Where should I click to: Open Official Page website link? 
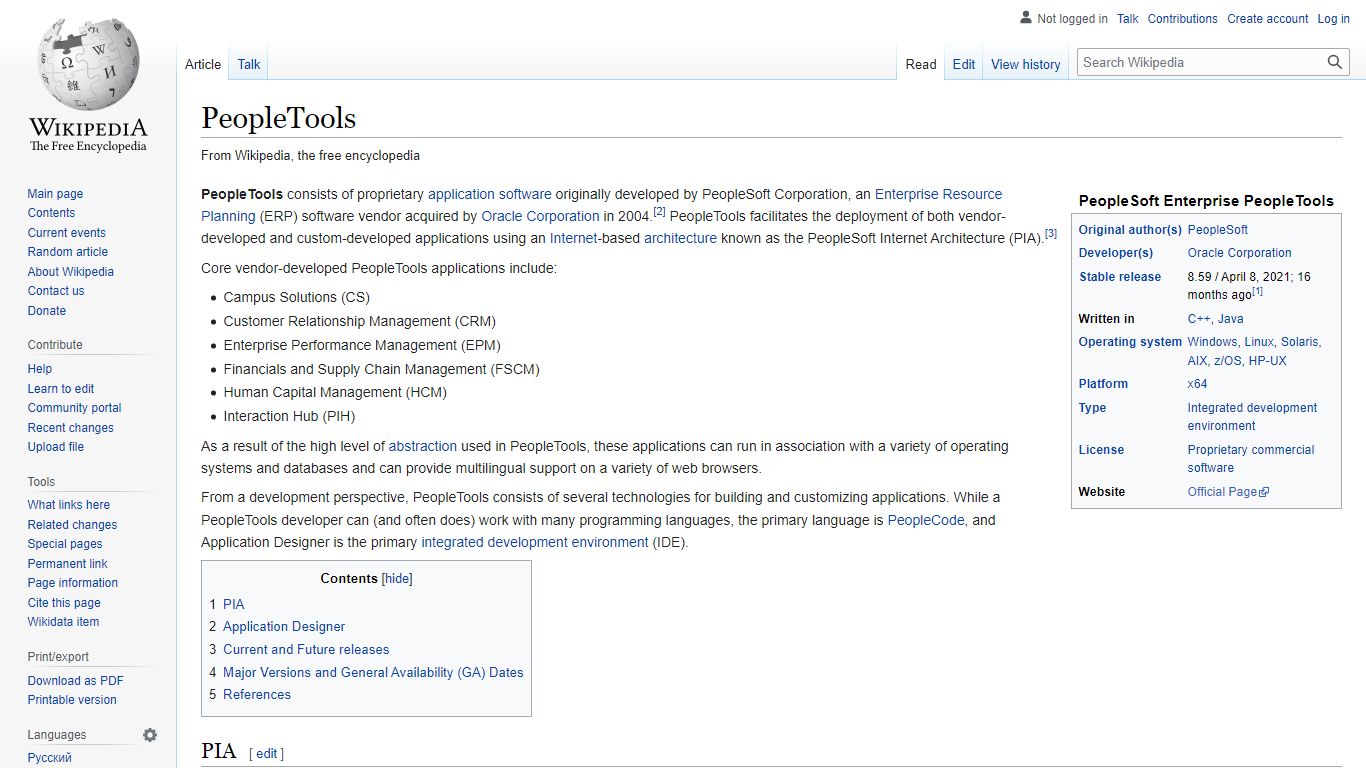[1222, 492]
